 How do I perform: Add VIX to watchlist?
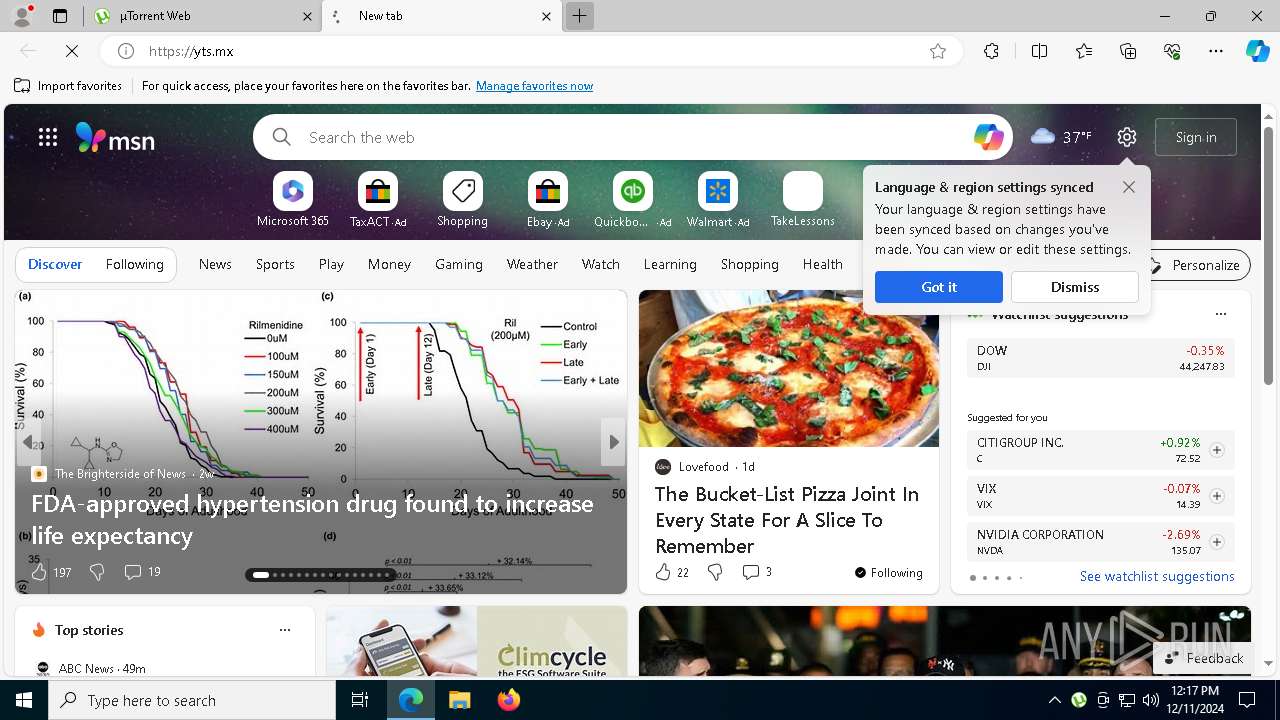tap(1217, 496)
